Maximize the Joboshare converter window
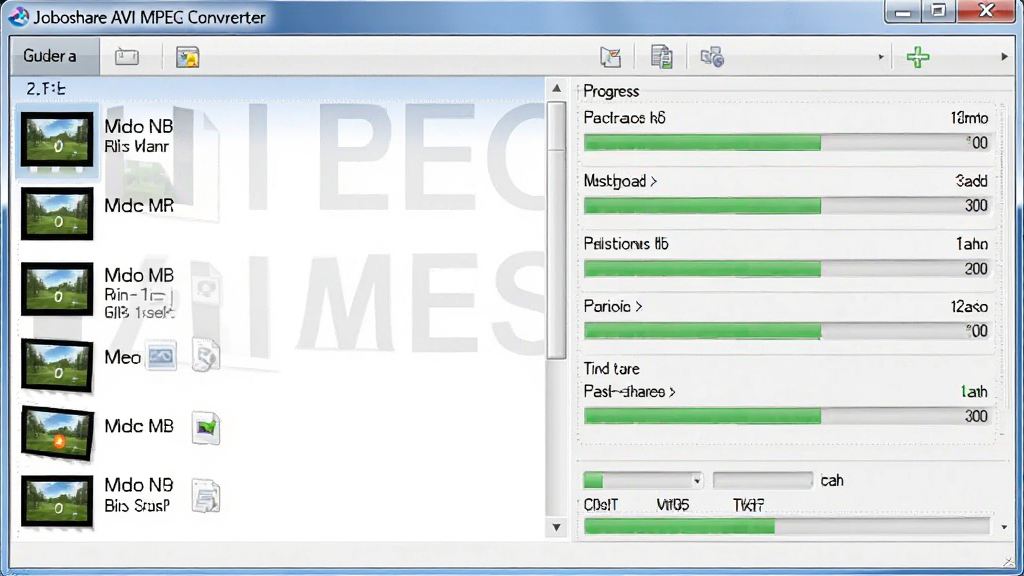This screenshot has width=1024, height=576. [x=938, y=12]
